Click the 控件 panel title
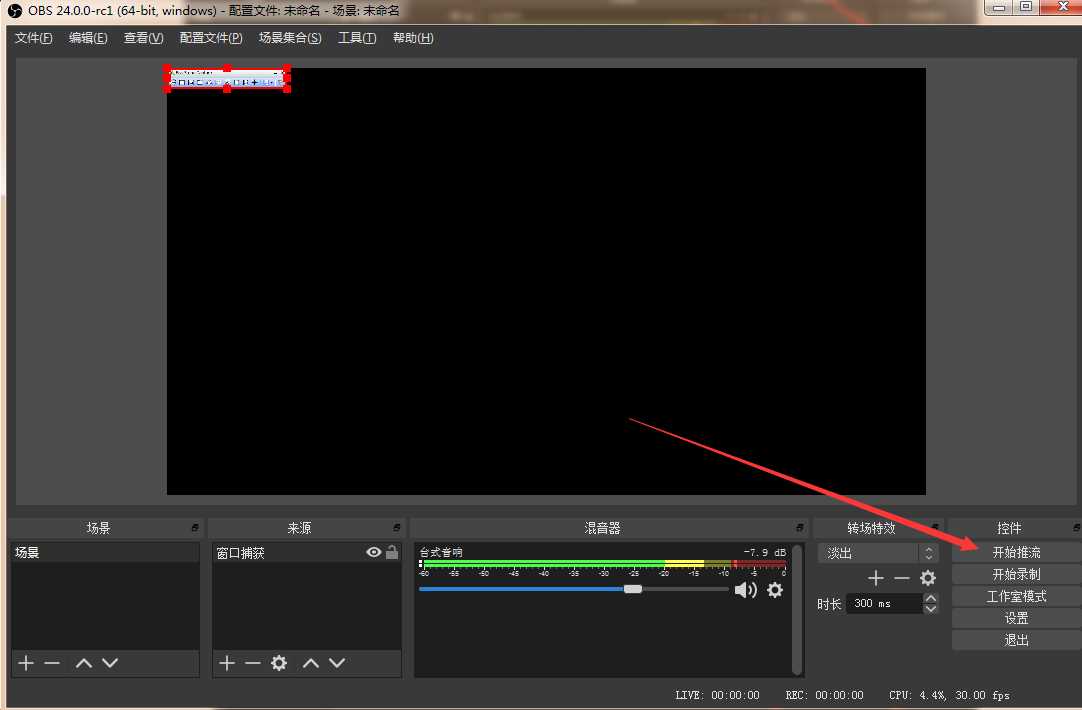 tap(1009, 528)
